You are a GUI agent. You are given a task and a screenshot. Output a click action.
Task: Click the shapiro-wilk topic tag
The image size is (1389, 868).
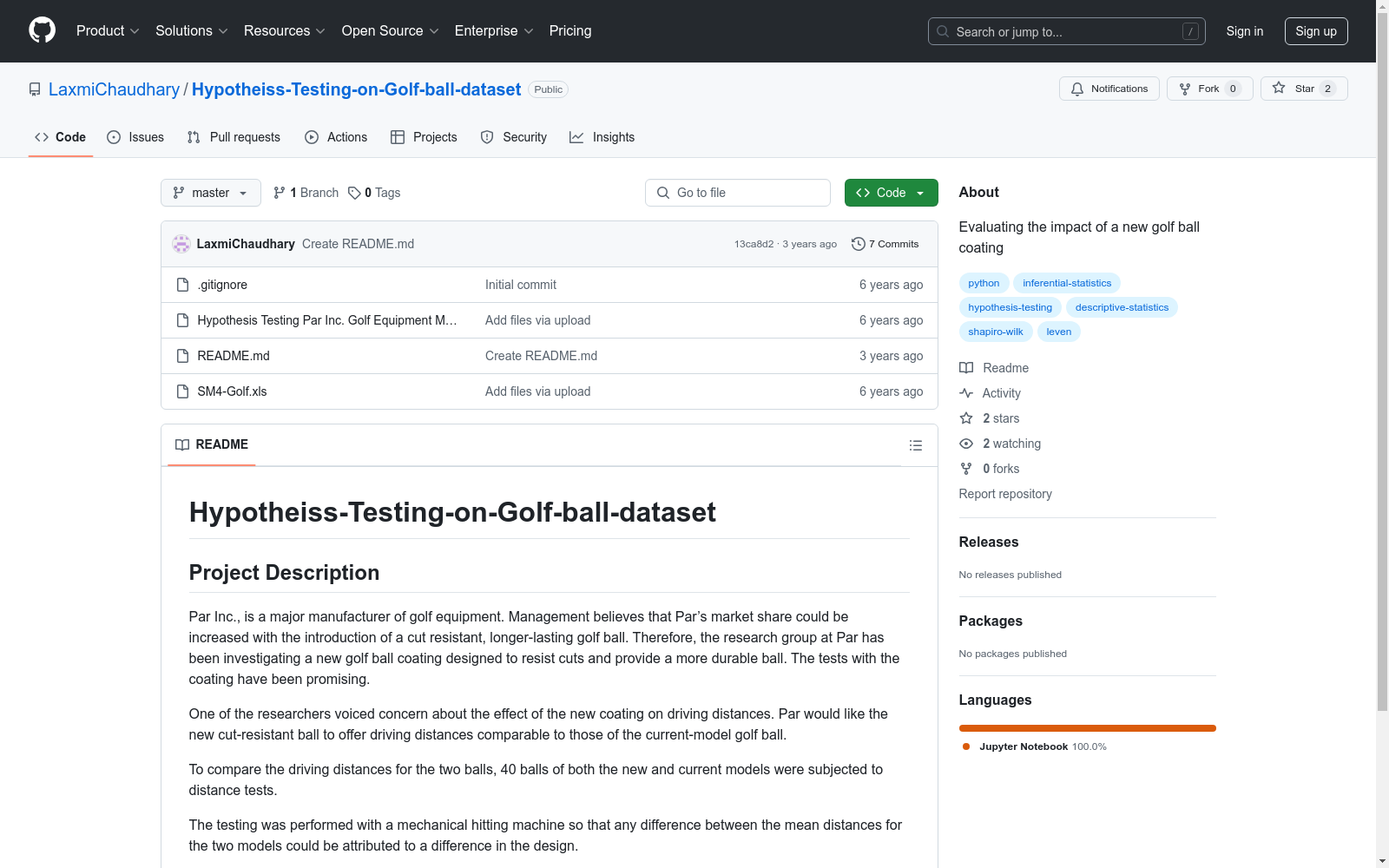click(x=996, y=332)
